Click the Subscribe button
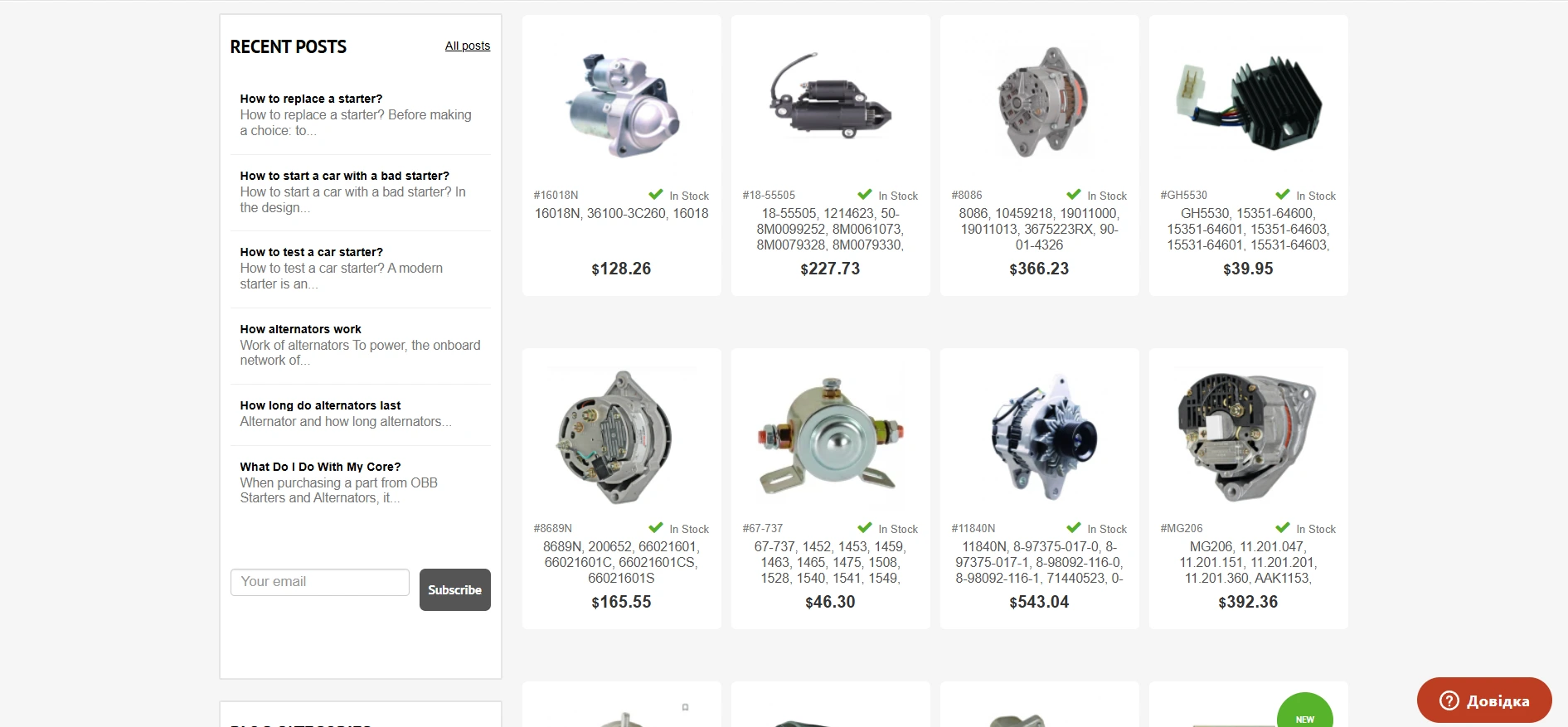 click(455, 589)
